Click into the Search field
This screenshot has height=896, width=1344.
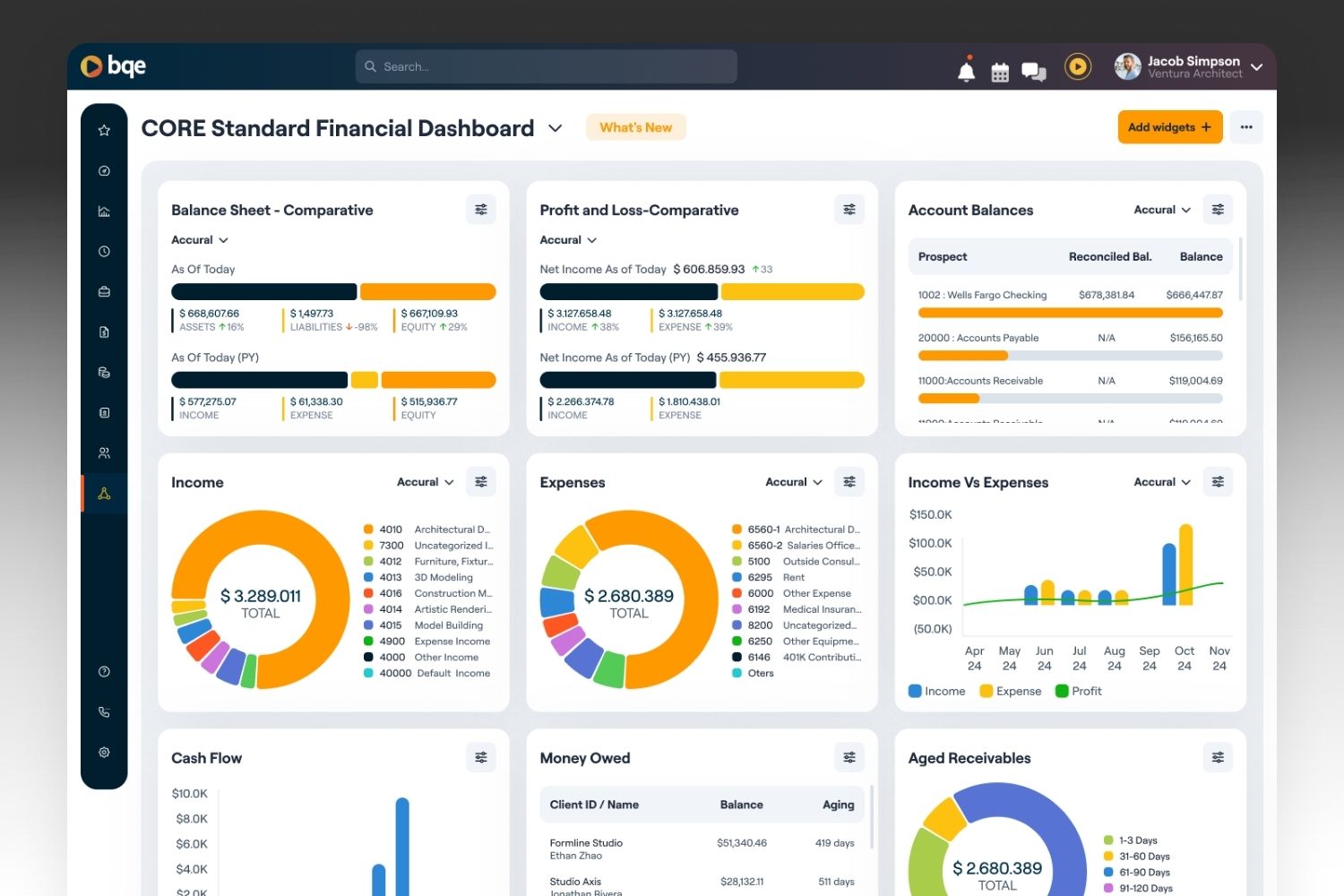(x=547, y=66)
